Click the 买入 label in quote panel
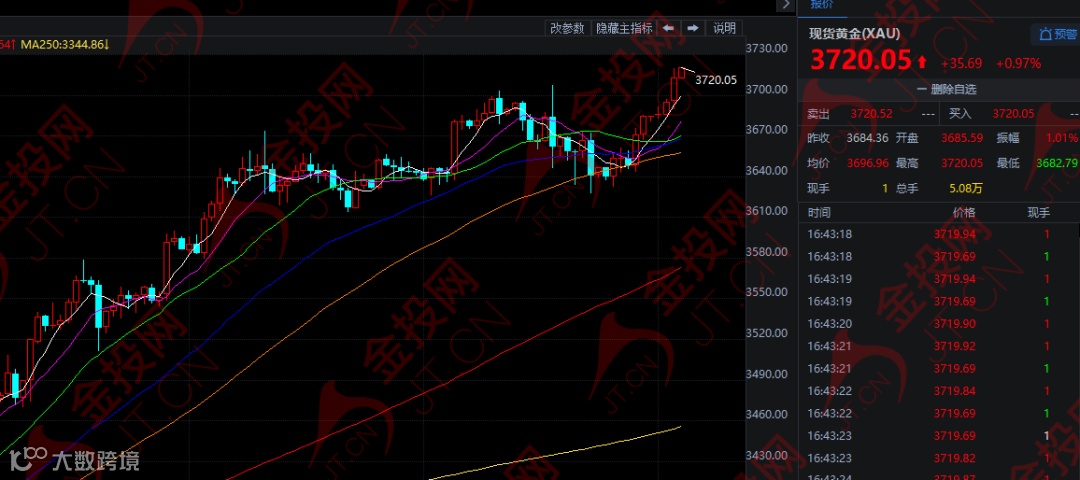 click(x=960, y=114)
